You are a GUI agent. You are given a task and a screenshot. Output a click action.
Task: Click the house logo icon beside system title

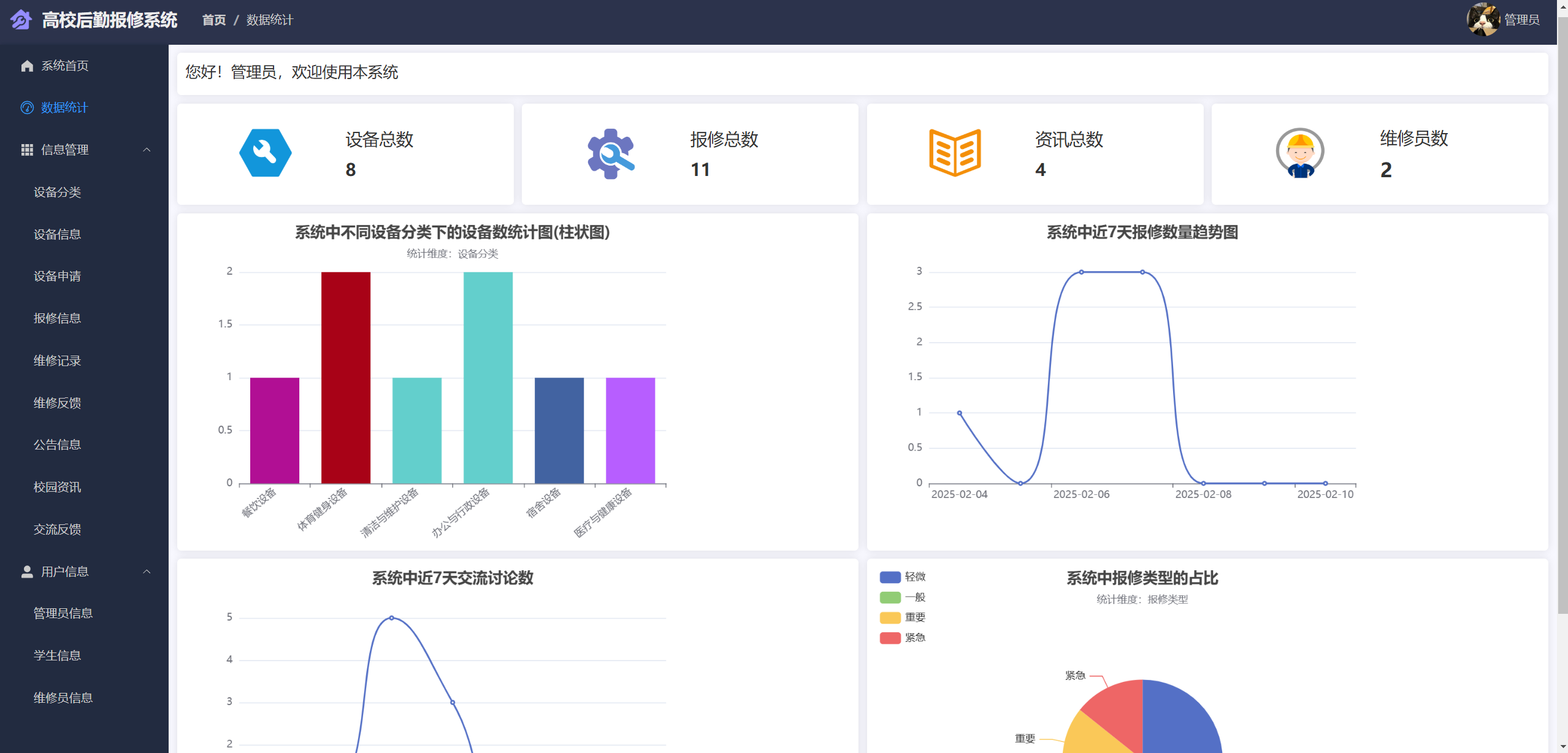pos(21,20)
